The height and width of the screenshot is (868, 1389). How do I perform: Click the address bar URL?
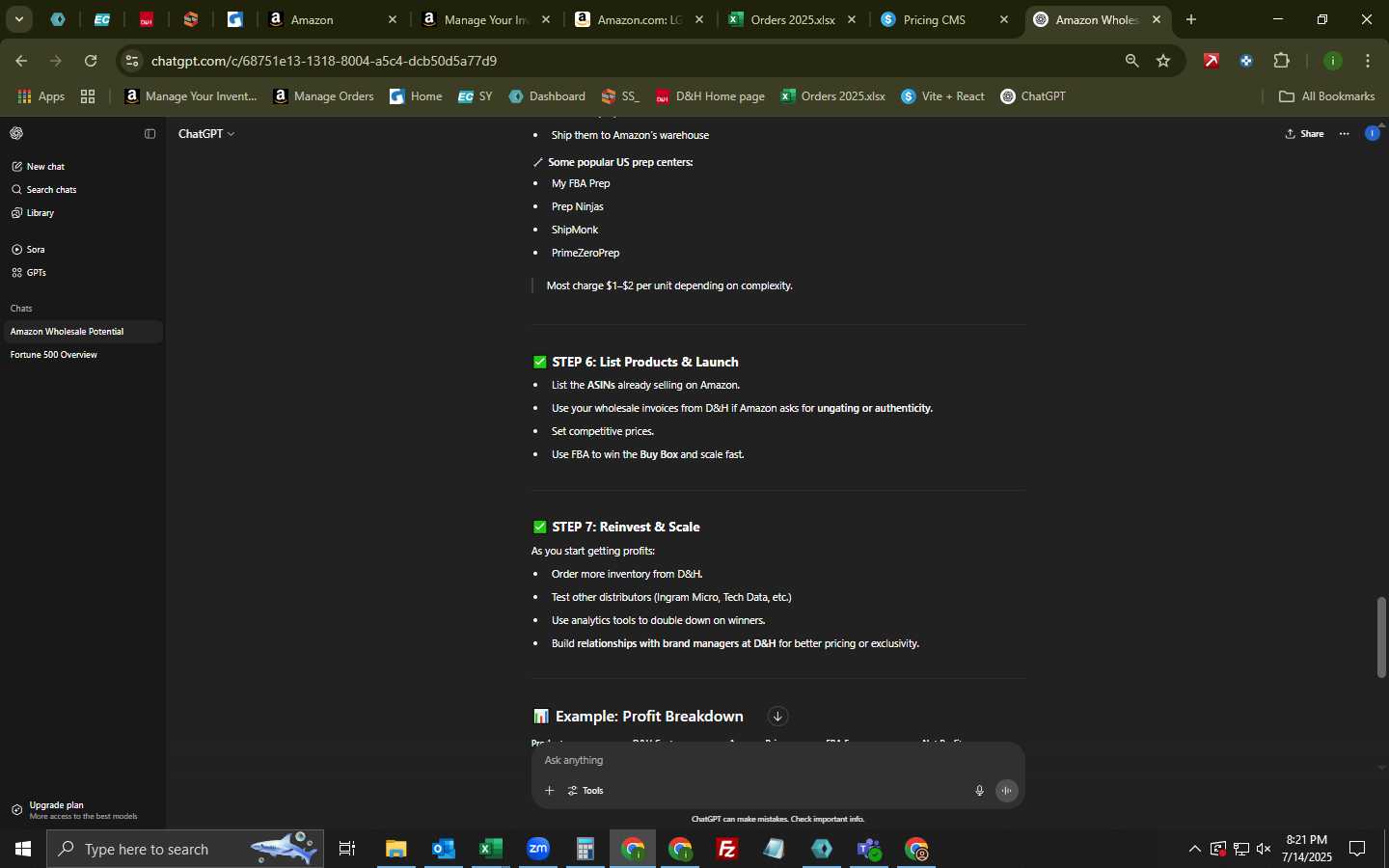(x=324, y=61)
